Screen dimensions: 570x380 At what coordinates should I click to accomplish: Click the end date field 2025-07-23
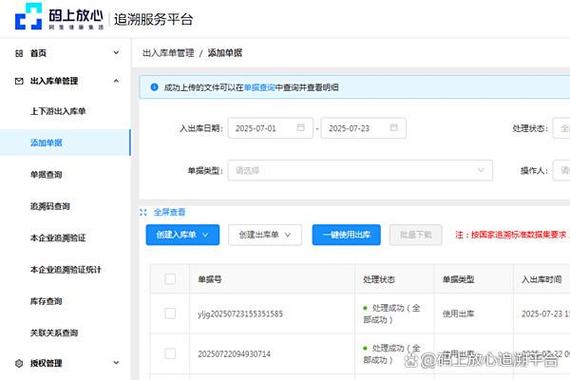364,128
